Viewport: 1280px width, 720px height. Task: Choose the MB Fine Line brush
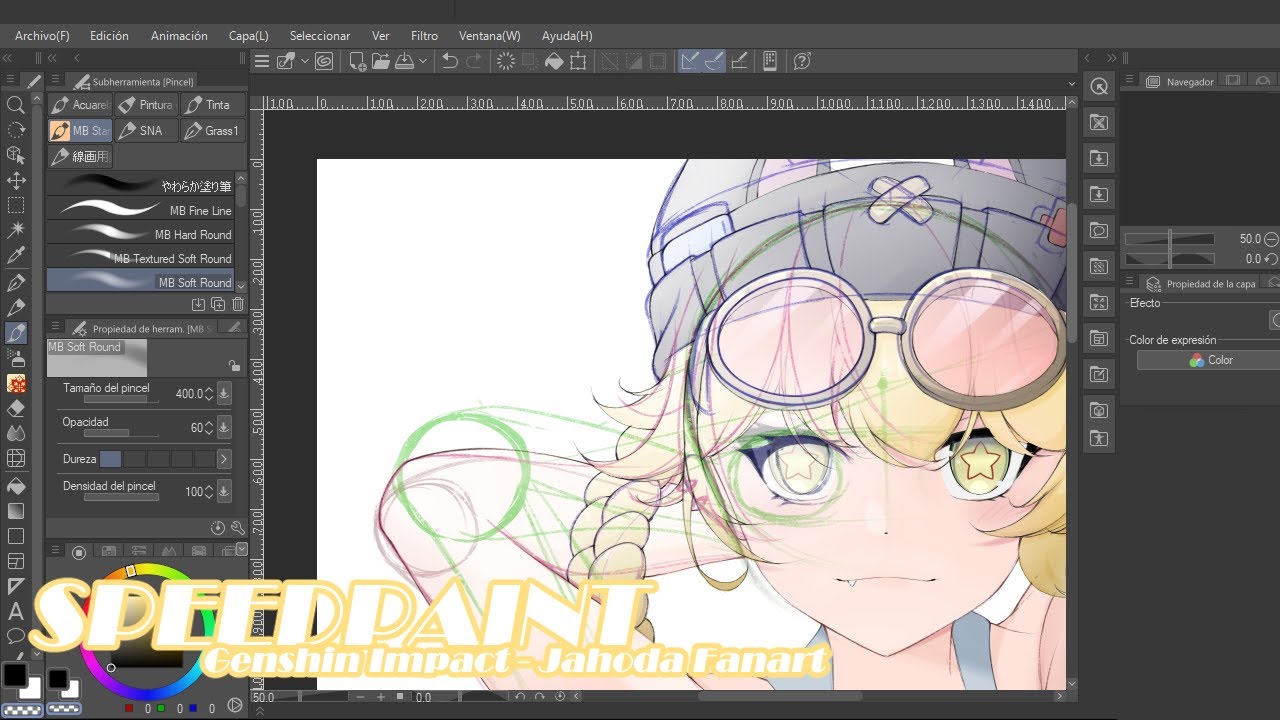point(140,211)
